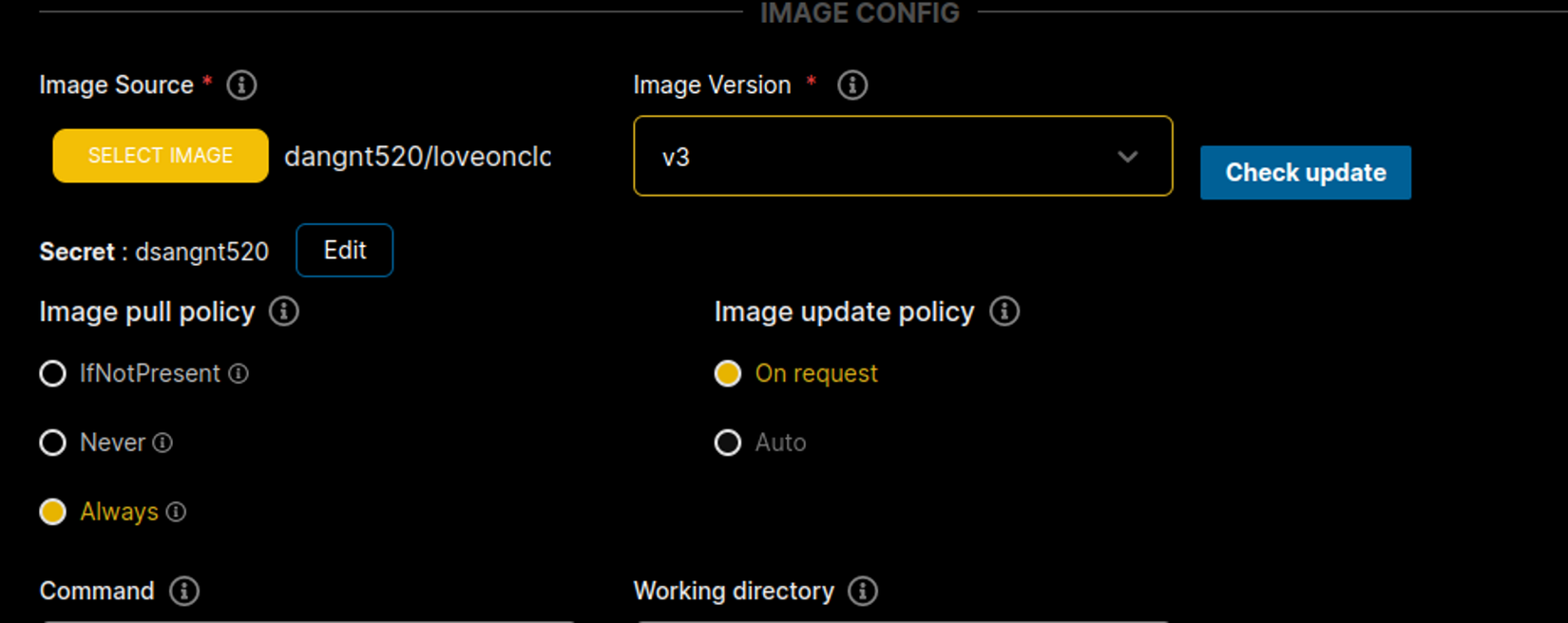Open the Image update policy info icon
Viewport: 1568px width, 623px height.
pos(1004,311)
